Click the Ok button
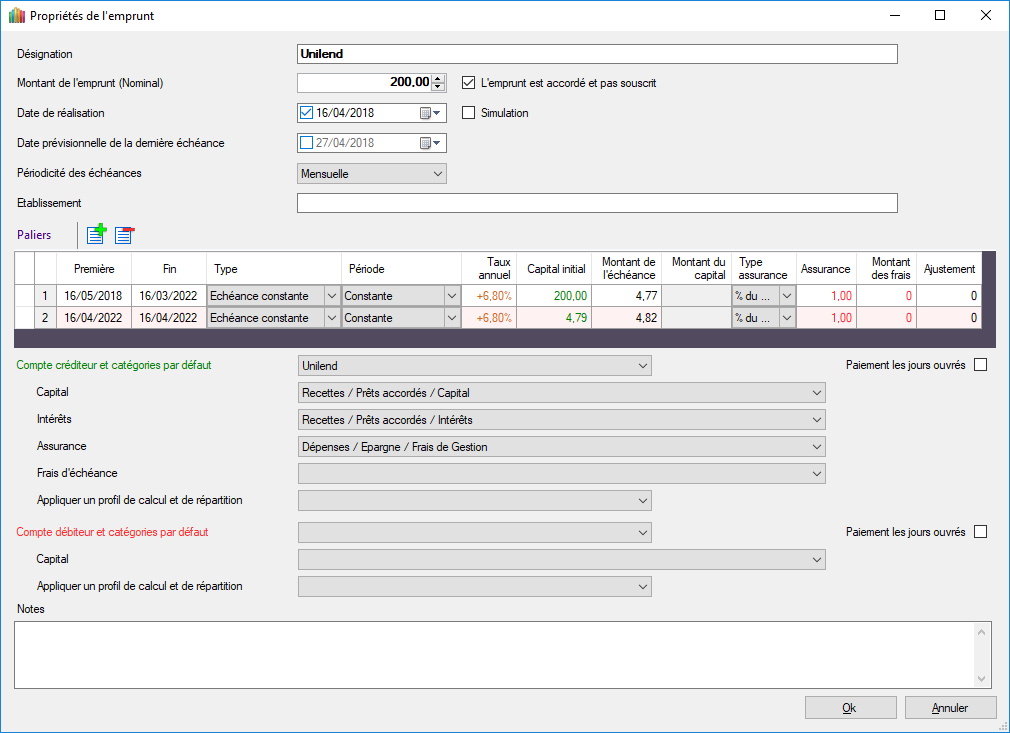The width and height of the screenshot is (1010, 733). (x=850, y=708)
